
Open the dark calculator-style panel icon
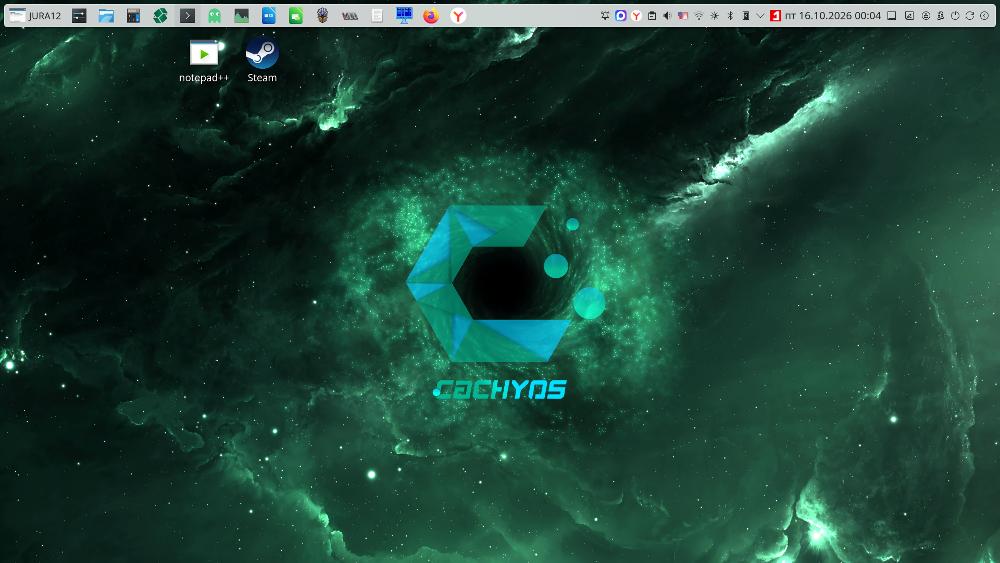point(133,15)
